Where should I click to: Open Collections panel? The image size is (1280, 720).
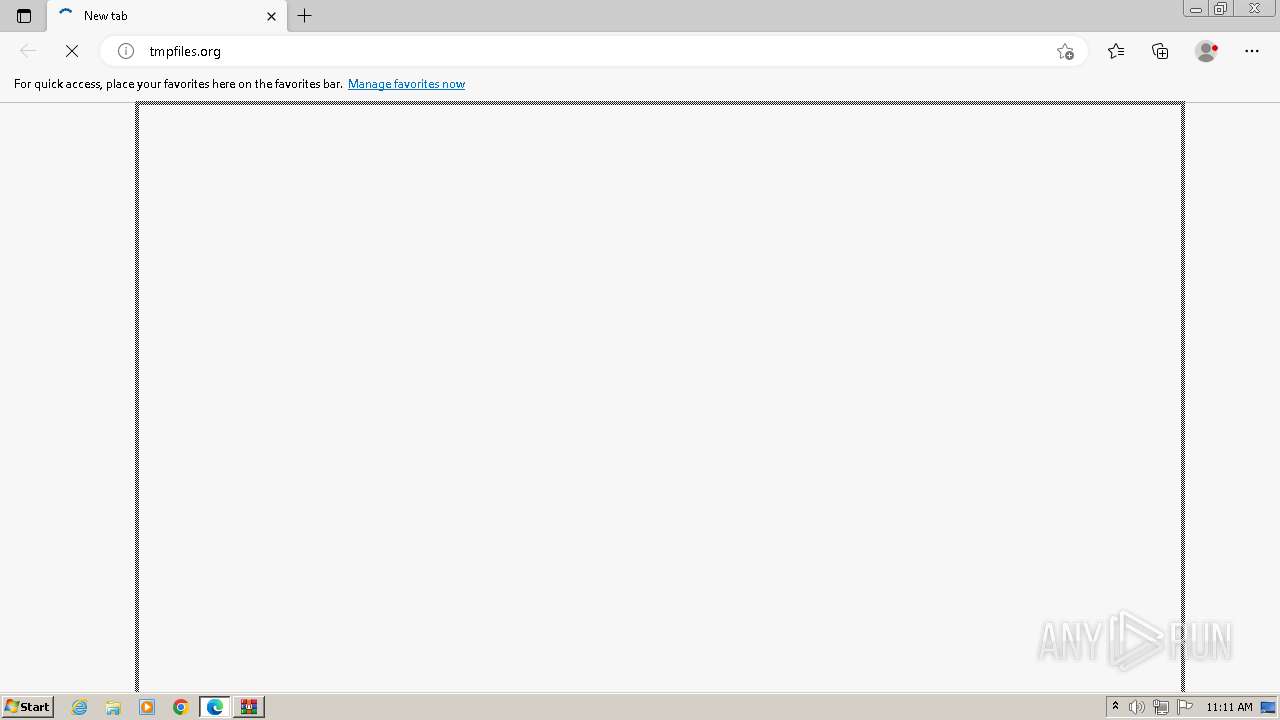[1160, 51]
